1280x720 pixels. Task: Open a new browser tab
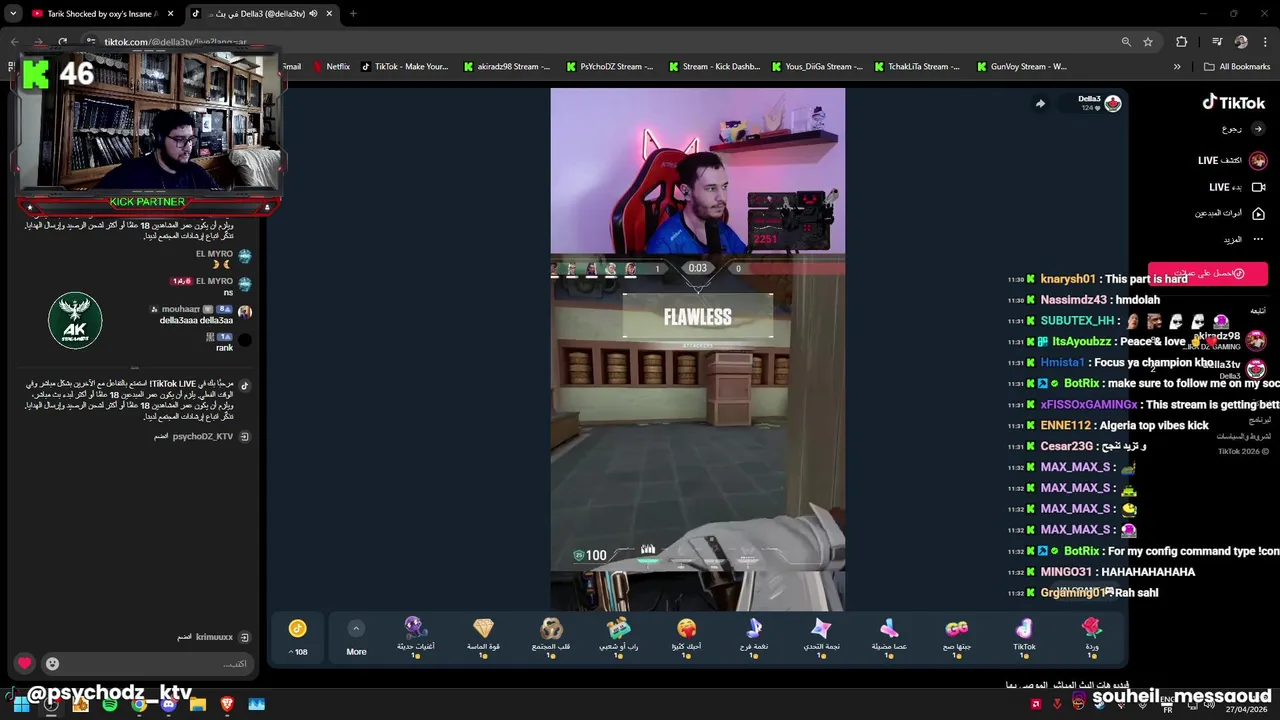coord(353,14)
